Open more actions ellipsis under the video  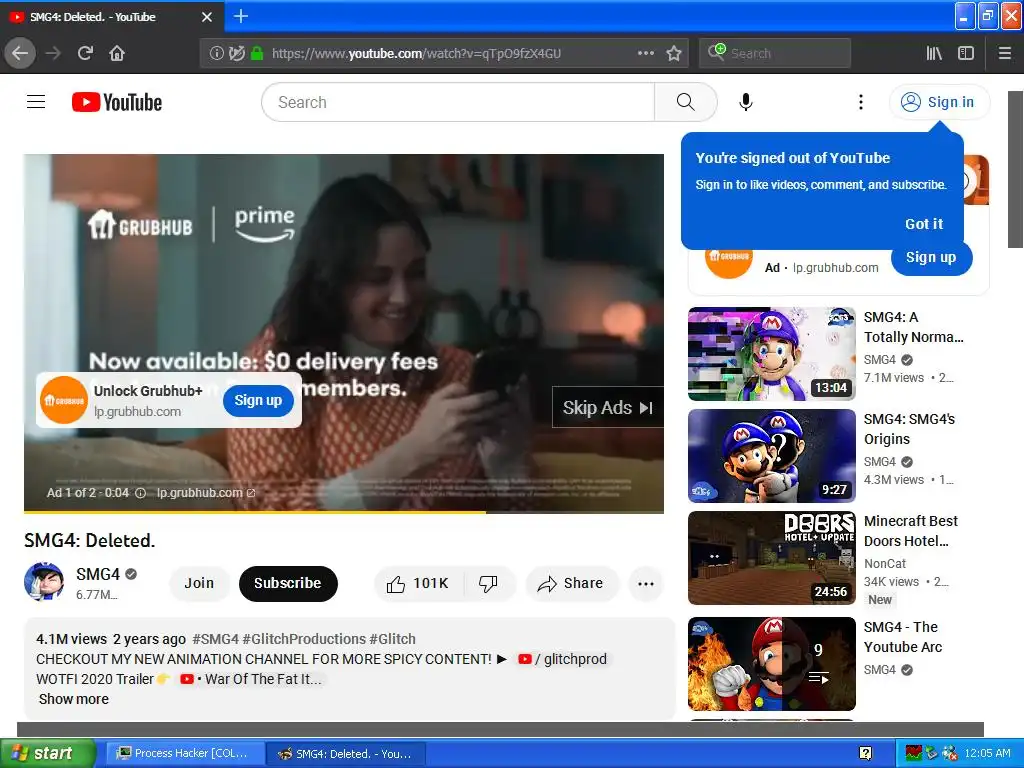(x=646, y=583)
